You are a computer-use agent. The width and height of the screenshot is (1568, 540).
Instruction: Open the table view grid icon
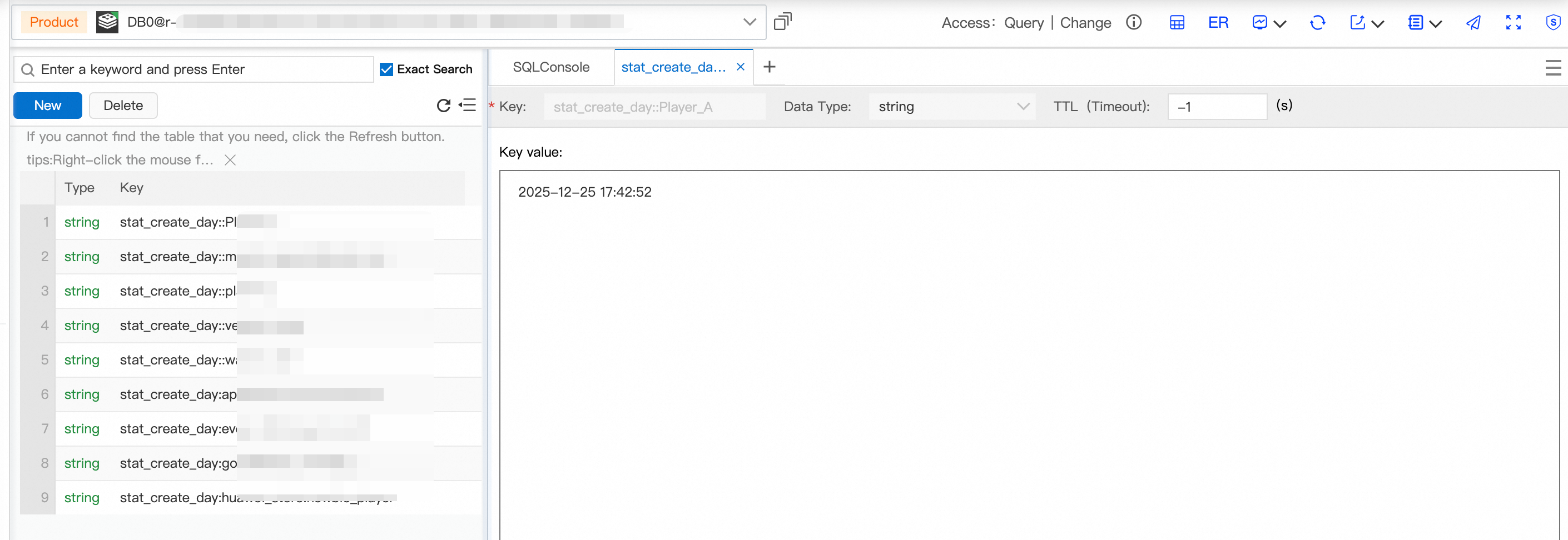pos(1177,23)
